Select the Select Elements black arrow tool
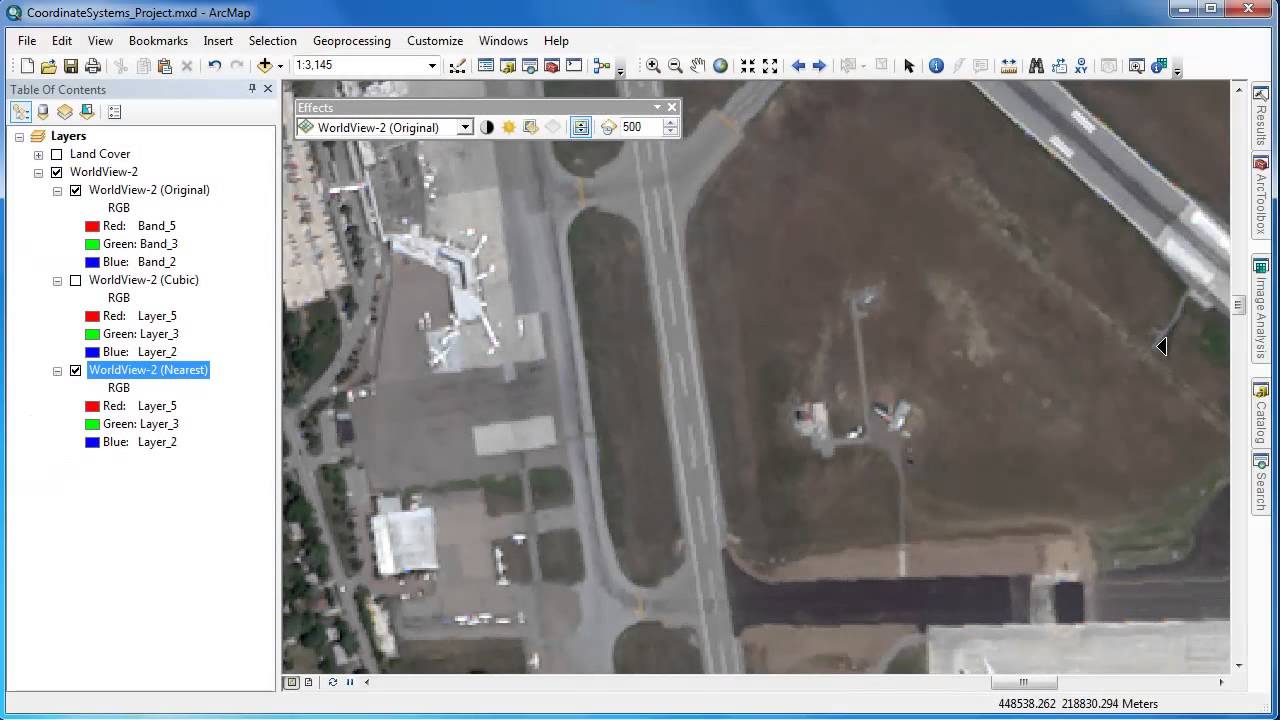Viewport: 1280px width, 720px height. [x=909, y=66]
